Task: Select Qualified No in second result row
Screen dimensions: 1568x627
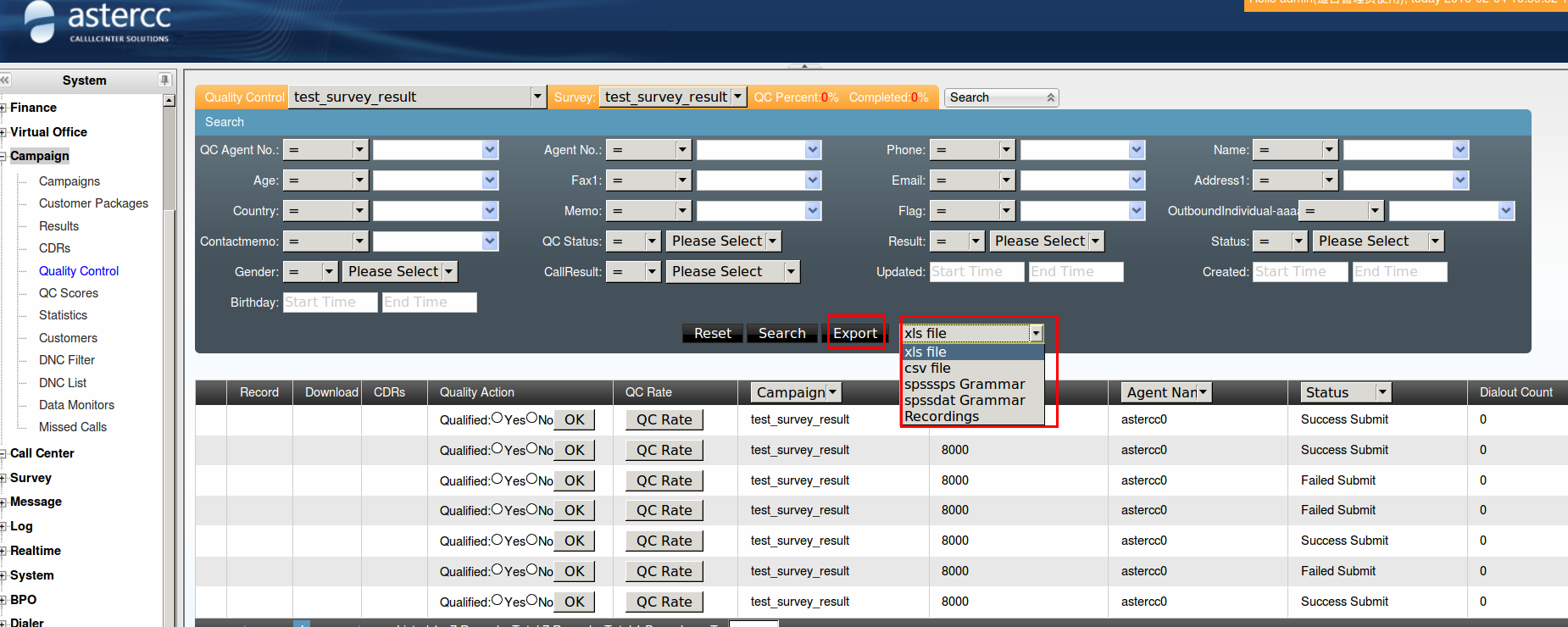Action: coord(532,449)
